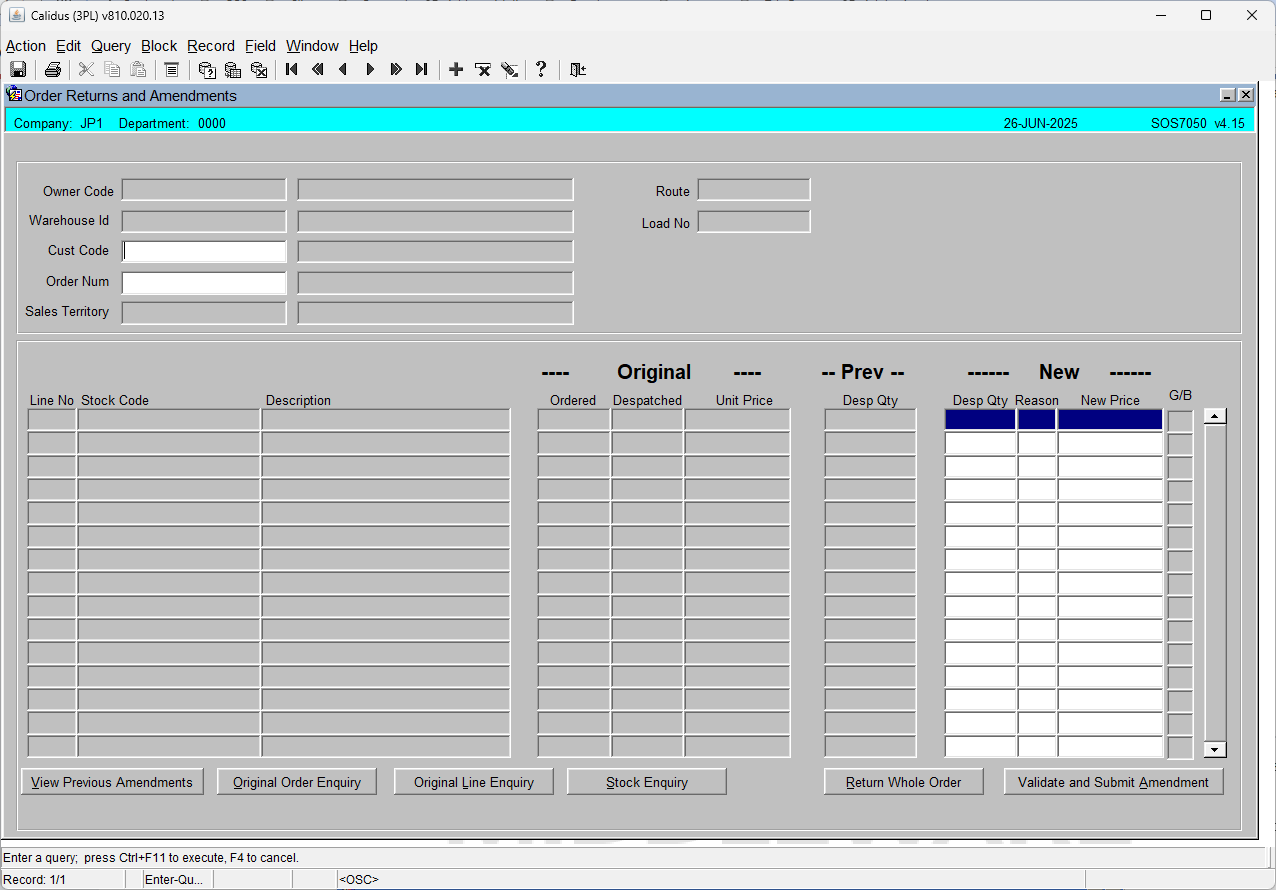Open the Query menu
1276x890 pixels.
click(111, 46)
